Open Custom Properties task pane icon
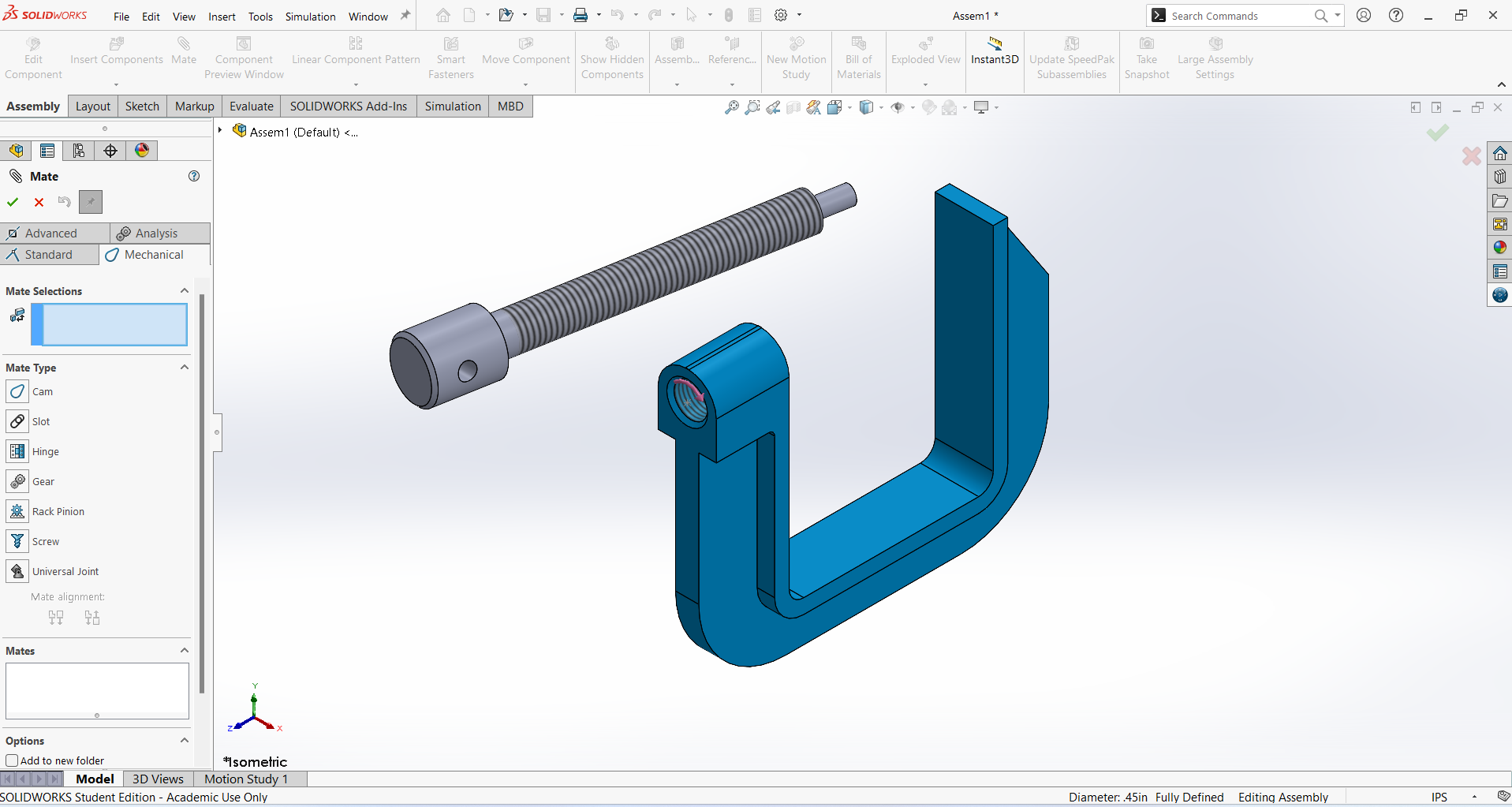This screenshot has width=1512, height=807. pyautogui.click(x=1500, y=271)
